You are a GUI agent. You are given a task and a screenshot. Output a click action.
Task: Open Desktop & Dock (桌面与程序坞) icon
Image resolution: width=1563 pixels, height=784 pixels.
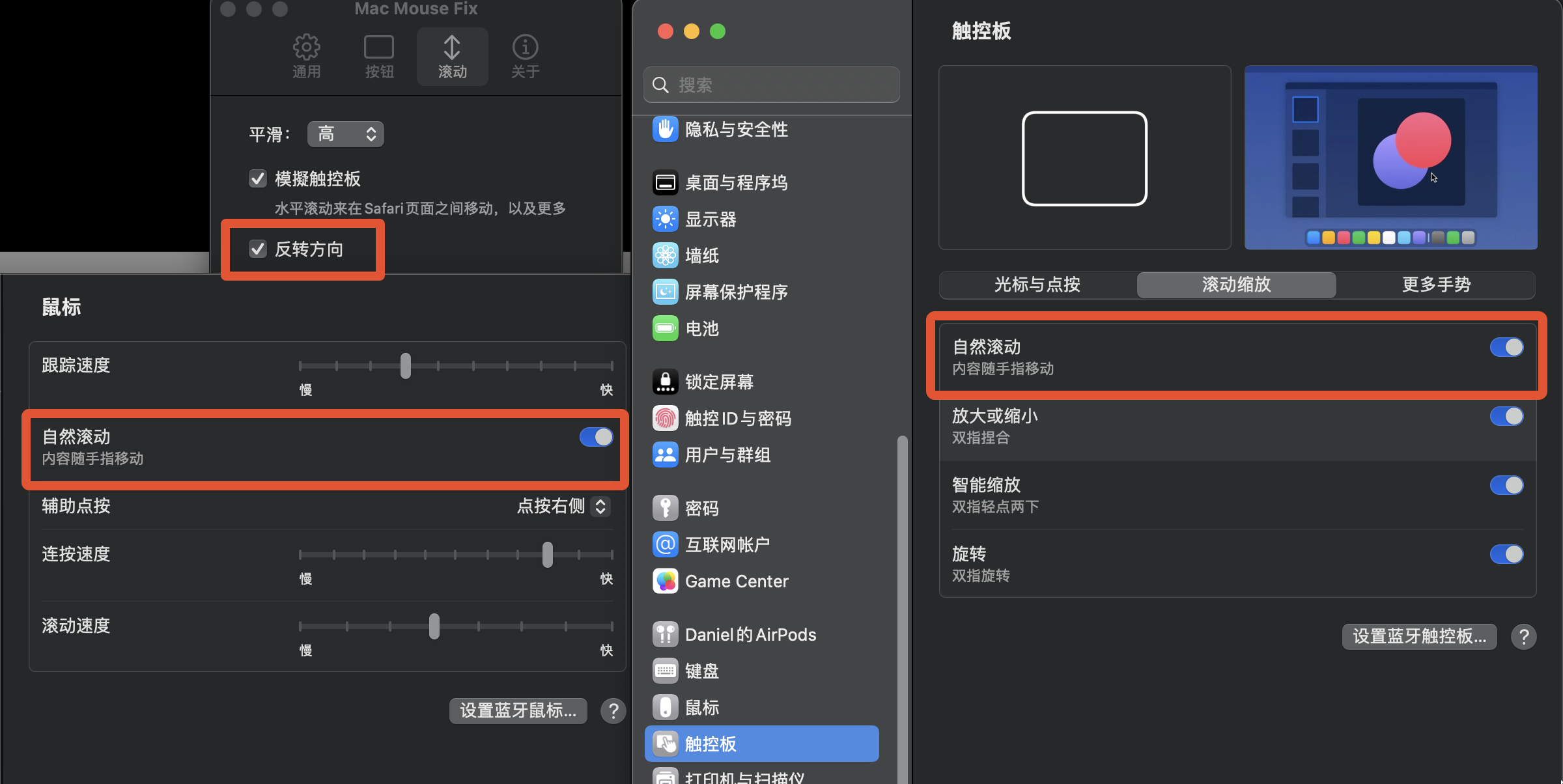(665, 183)
